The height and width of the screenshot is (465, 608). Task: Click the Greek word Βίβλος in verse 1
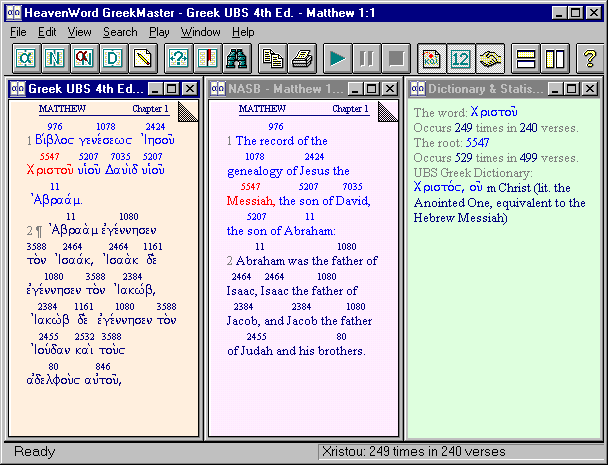[54, 140]
